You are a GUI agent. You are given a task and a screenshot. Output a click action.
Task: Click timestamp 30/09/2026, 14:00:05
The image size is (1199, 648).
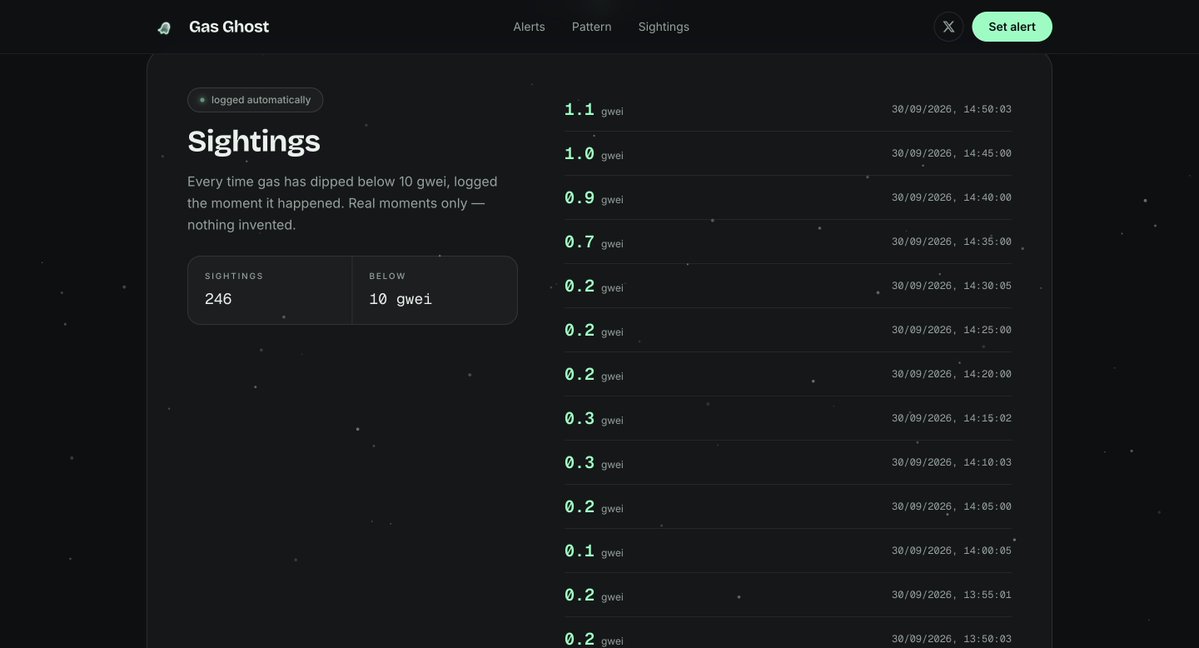pyautogui.click(x=950, y=551)
